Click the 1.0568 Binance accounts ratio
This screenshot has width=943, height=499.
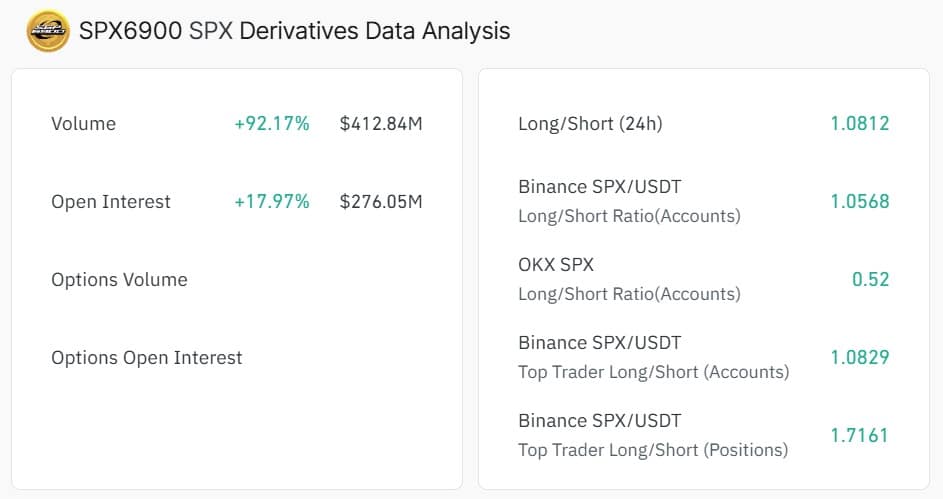pyautogui.click(x=859, y=202)
